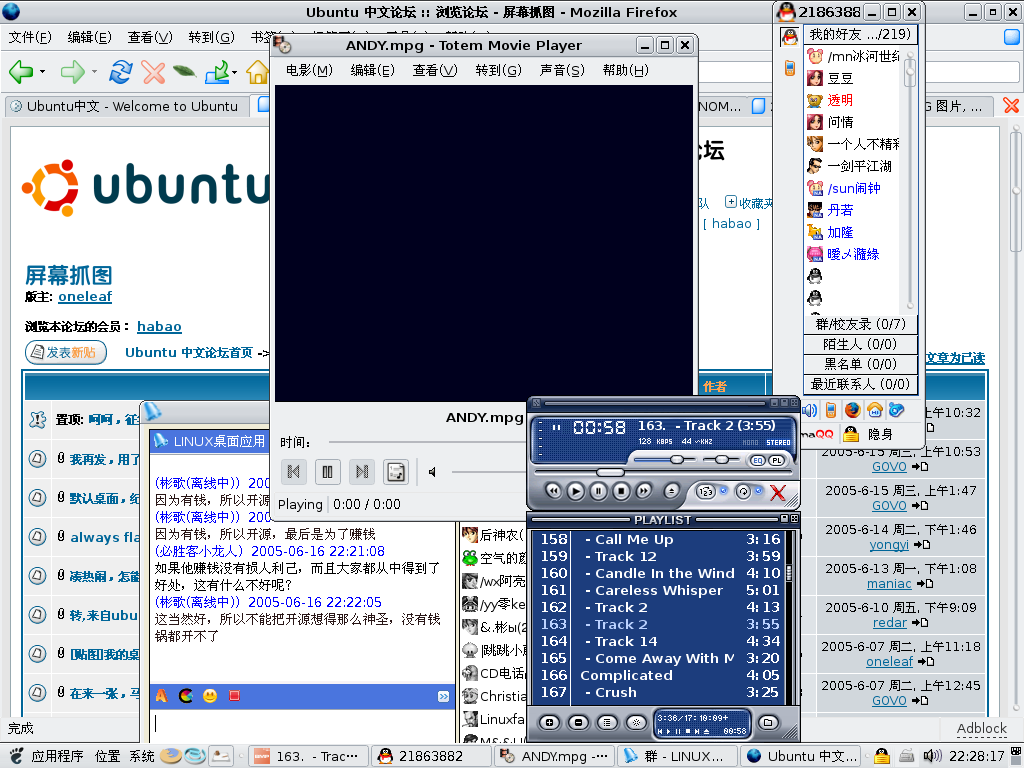Select Candle In the Wind track
1024x768 pixels.
click(660, 573)
